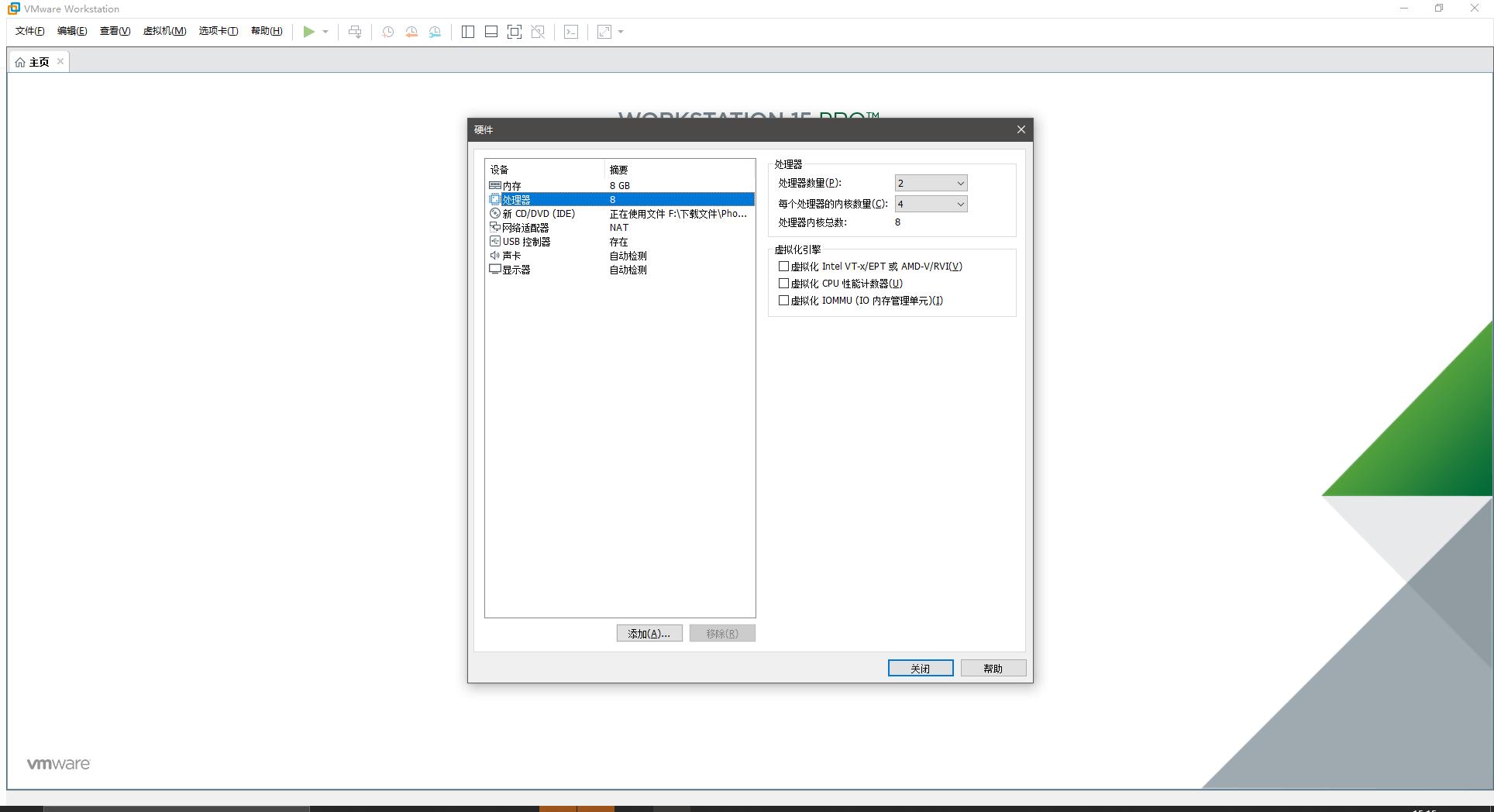This screenshot has height=812, width=1494.
Task: Open the 虚拟机 menu
Action: coord(164,31)
